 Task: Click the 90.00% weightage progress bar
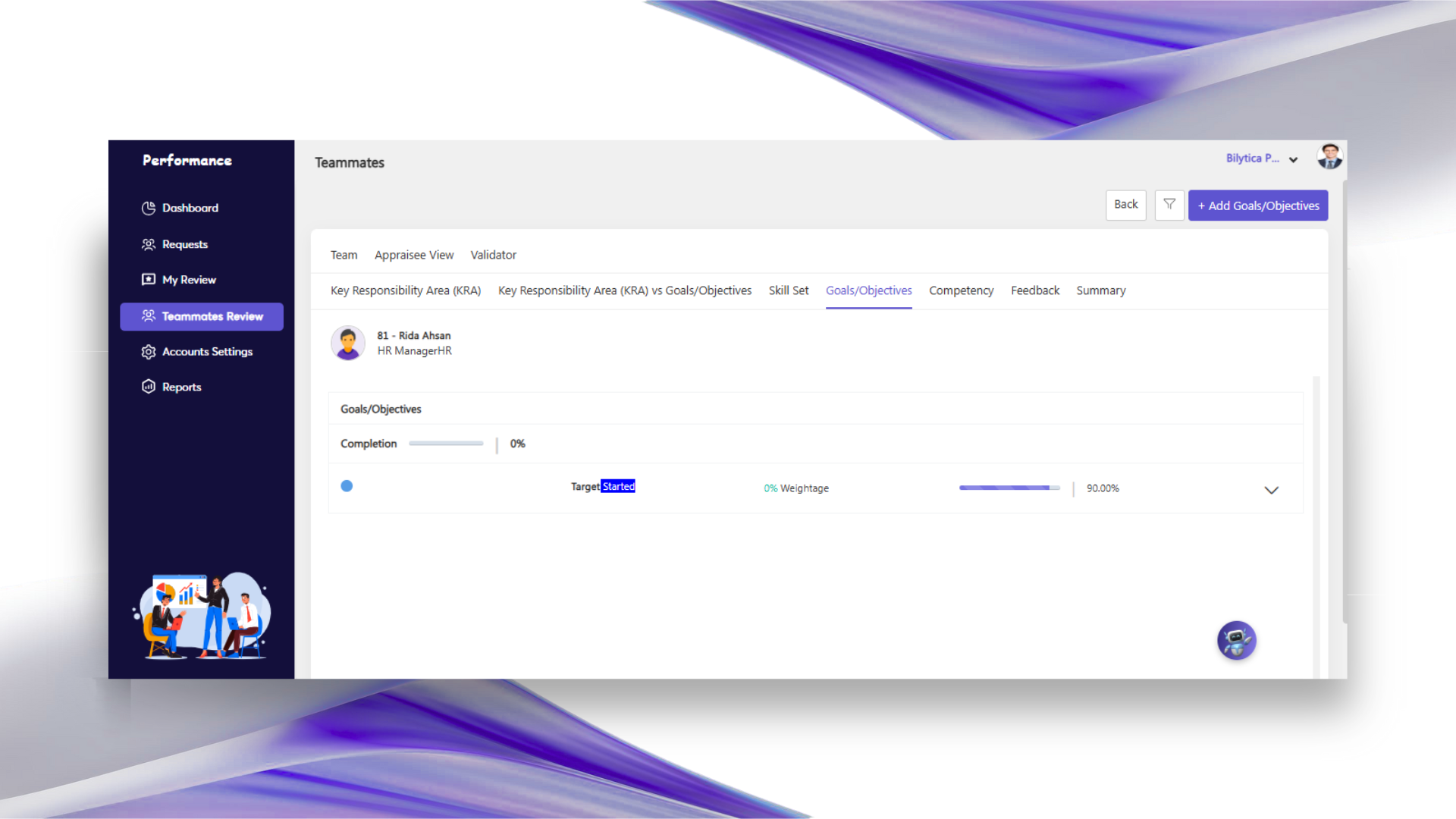pyautogui.click(x=1009, y=488)
